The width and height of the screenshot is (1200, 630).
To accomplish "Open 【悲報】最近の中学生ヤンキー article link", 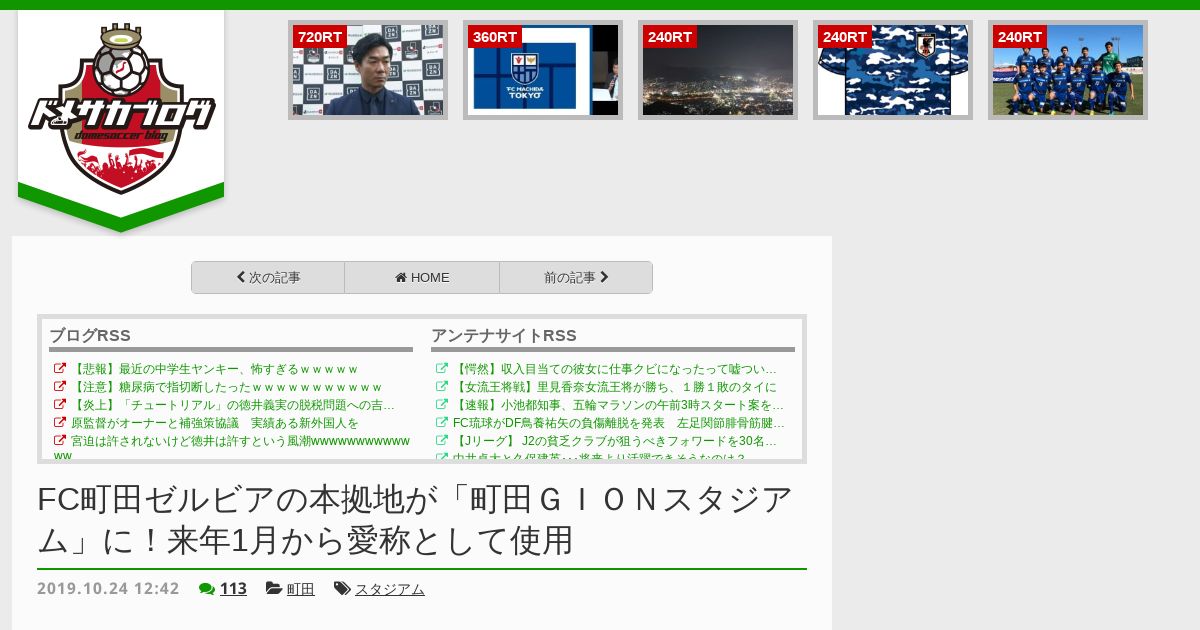I will click(x=214, y=369).
